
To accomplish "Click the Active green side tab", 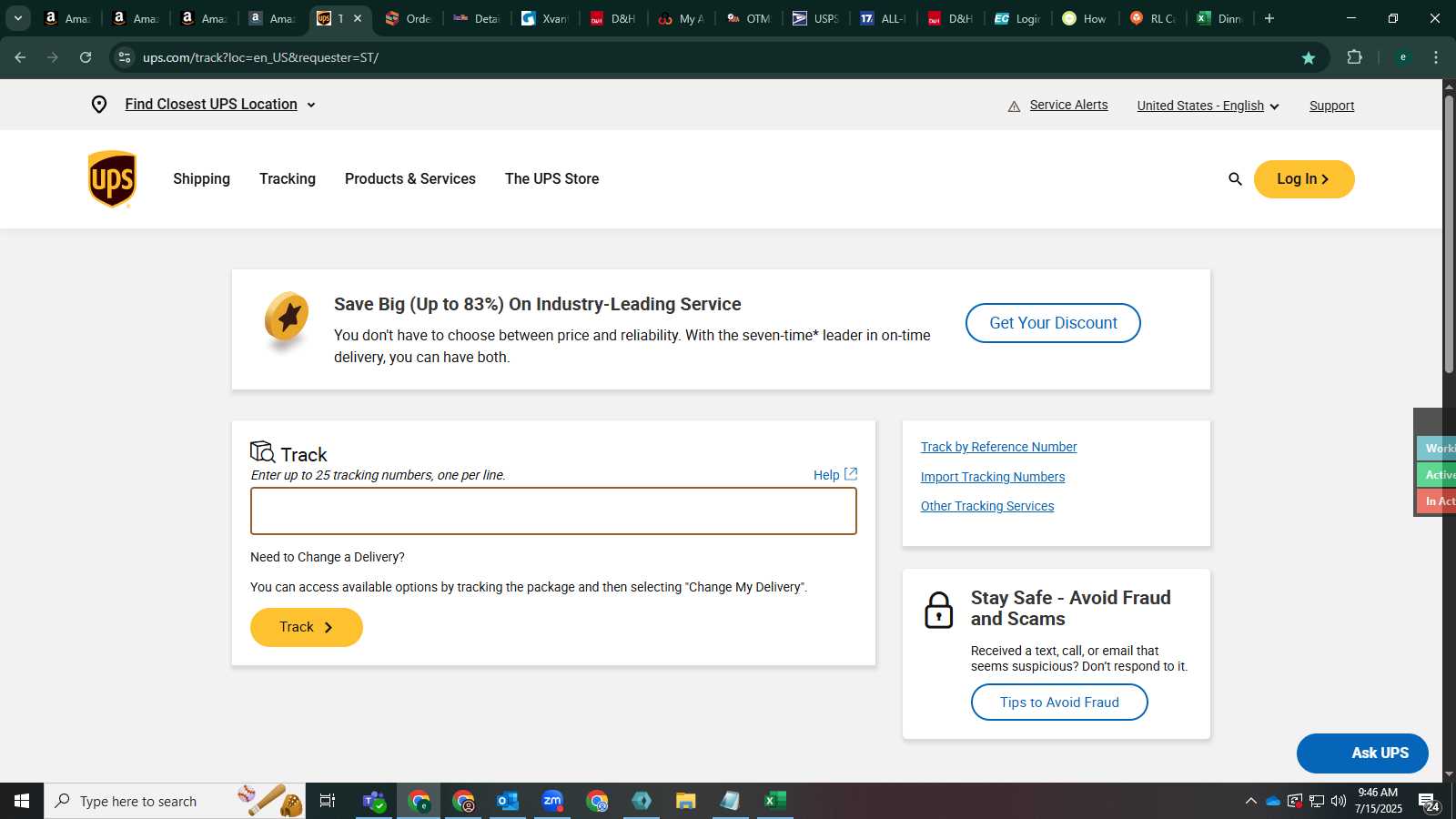I will (x=1438, y=475).
